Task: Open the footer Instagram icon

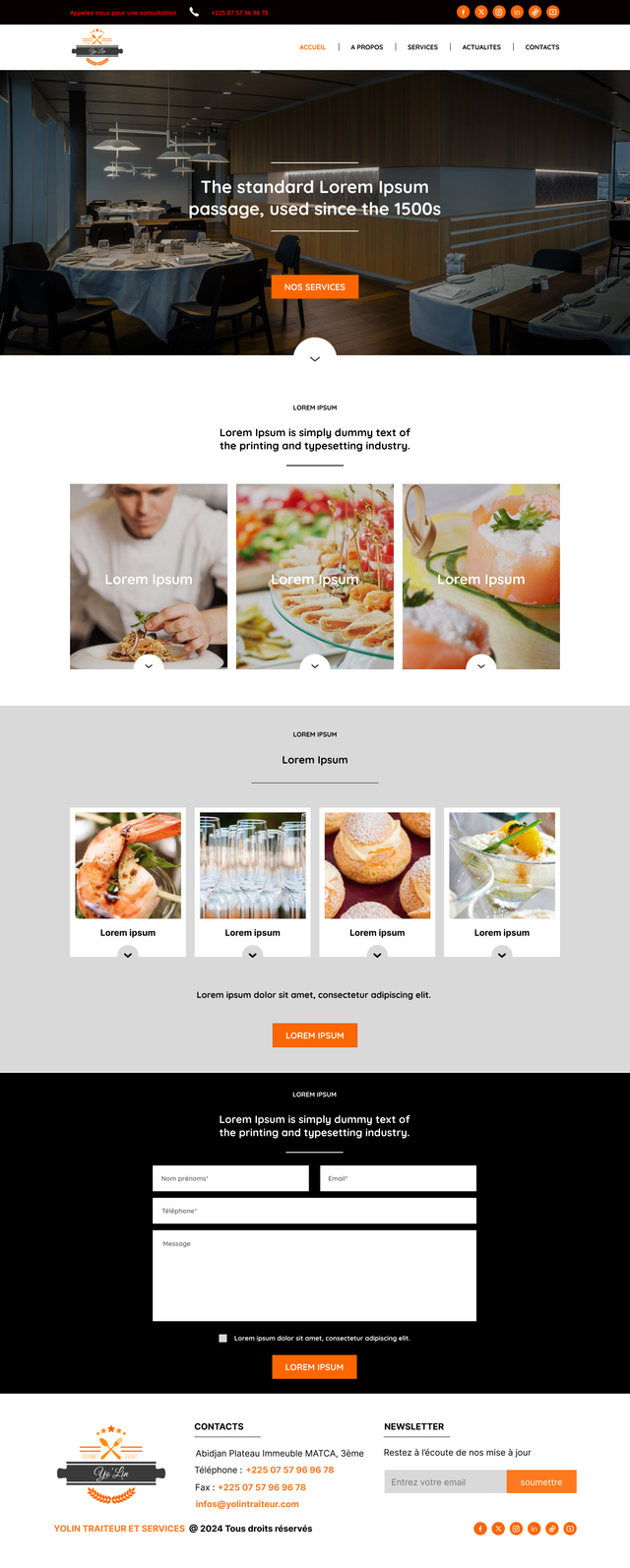Action: [x=516, y=1529]
